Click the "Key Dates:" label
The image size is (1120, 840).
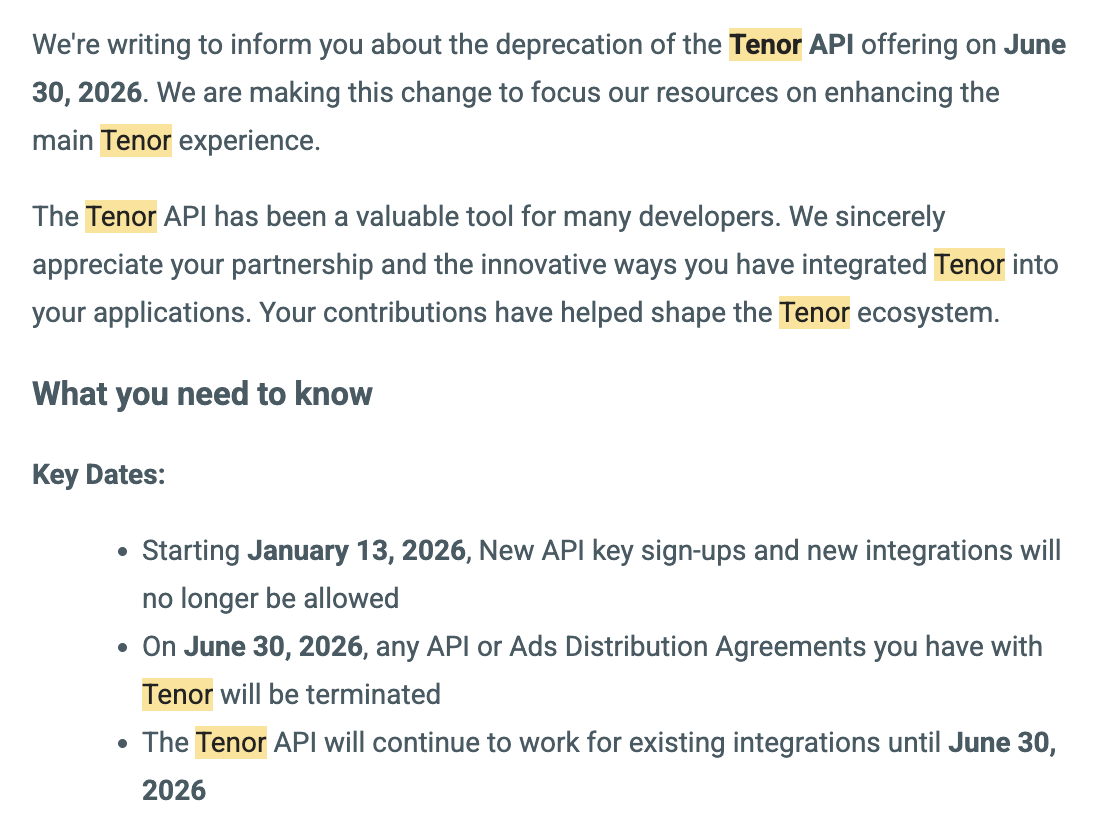pyautogui.click(x=99, y=474)
